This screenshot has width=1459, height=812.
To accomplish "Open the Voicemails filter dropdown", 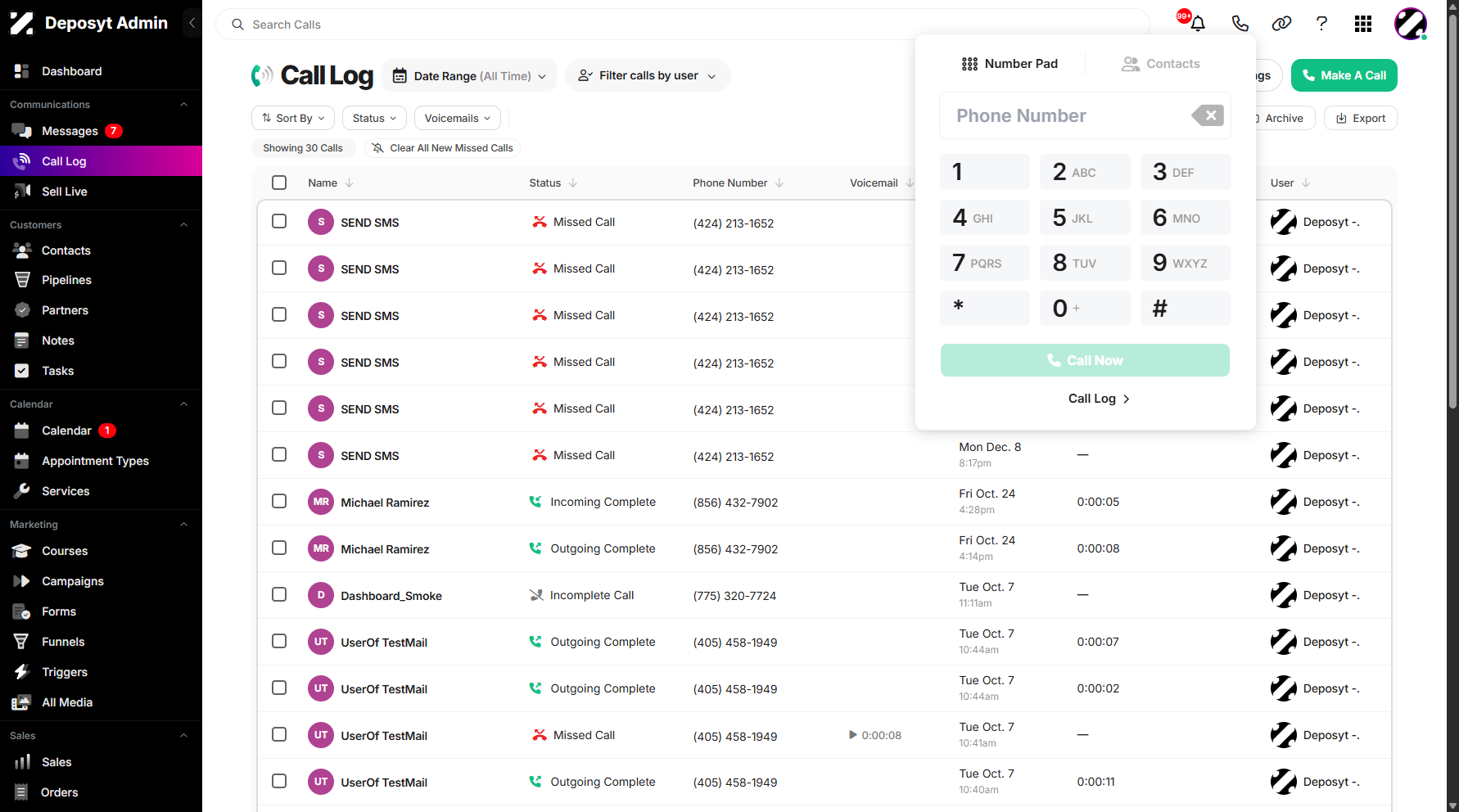I will coord(458,118).
